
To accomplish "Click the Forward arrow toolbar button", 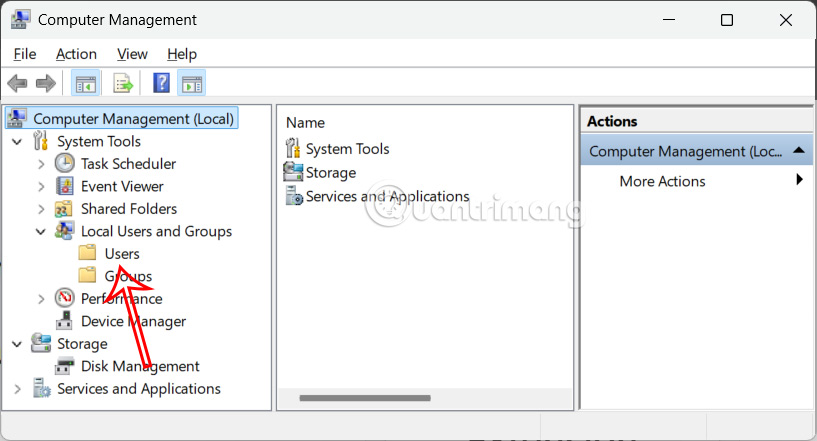I will click(x=46, y=83).
